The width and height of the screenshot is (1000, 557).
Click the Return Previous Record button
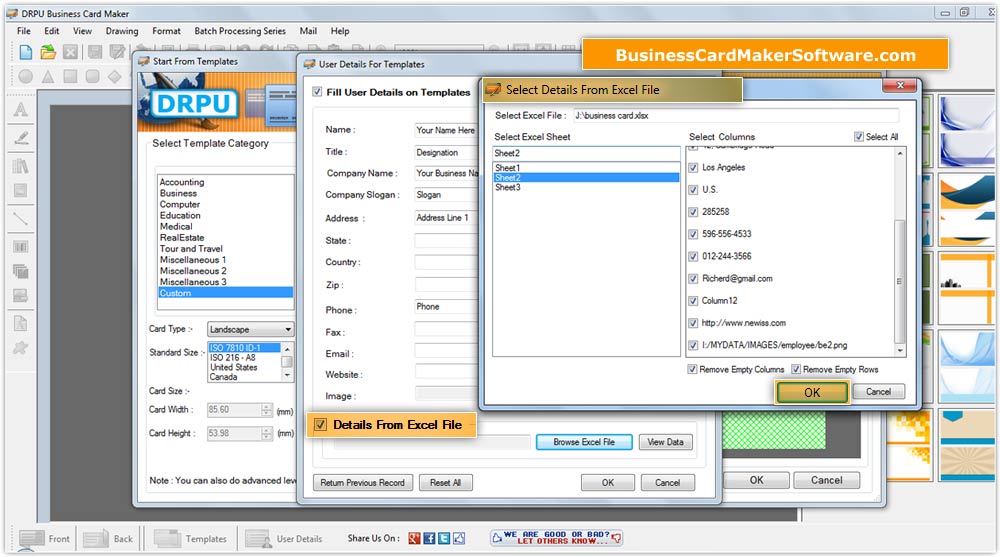(x=362, y=483)
